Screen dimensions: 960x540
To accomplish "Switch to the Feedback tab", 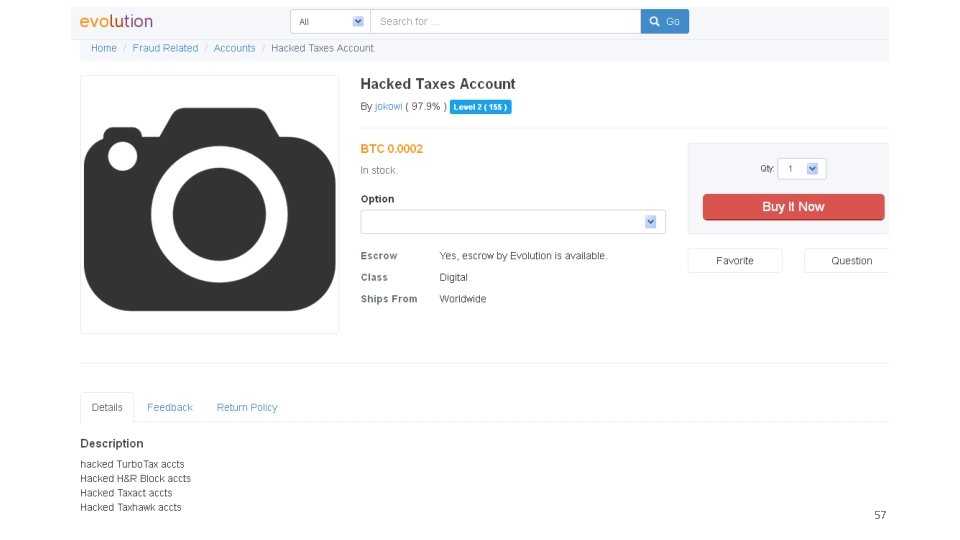I will (x=170, y=407).
